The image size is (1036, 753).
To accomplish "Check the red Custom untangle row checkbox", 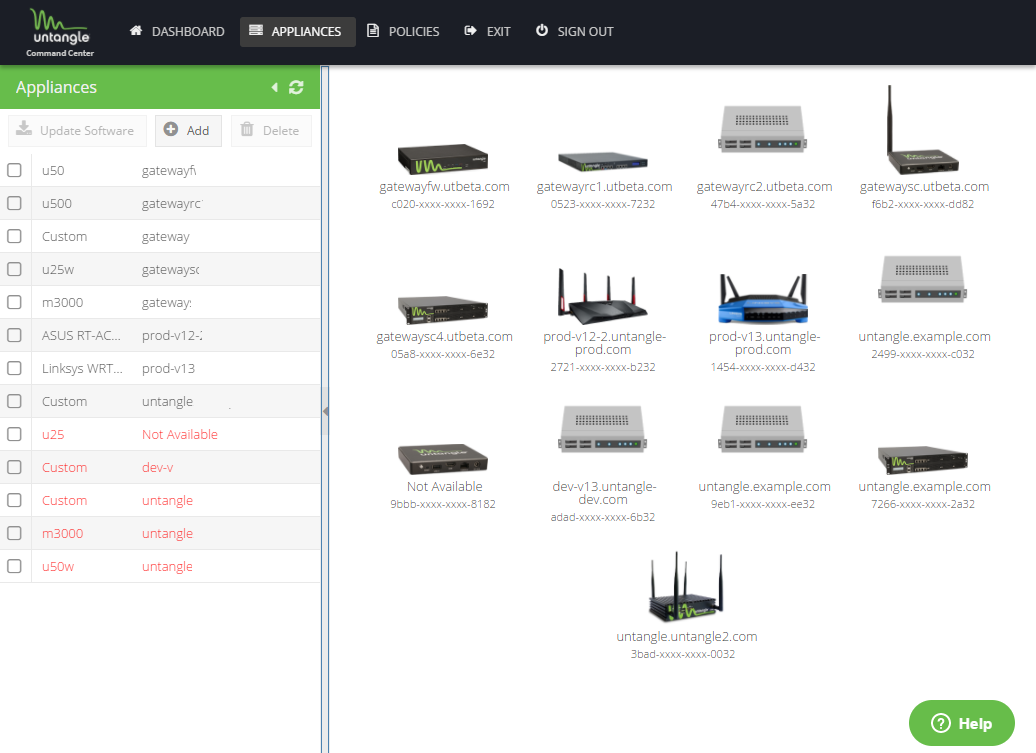I will (x=15, y=501).
